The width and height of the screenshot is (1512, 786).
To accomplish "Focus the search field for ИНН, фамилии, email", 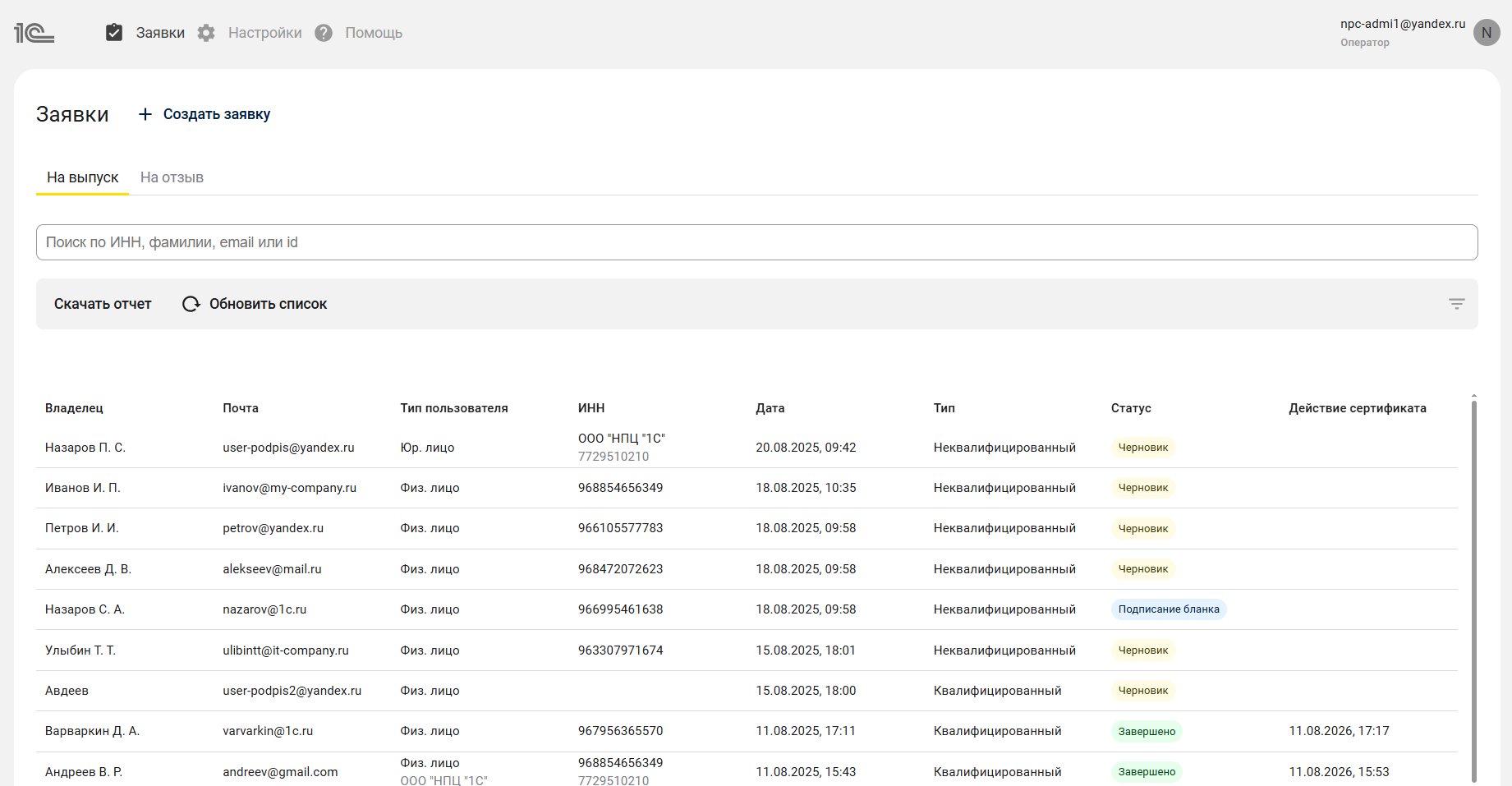I will pyautogui.click(x=756, y=242).
